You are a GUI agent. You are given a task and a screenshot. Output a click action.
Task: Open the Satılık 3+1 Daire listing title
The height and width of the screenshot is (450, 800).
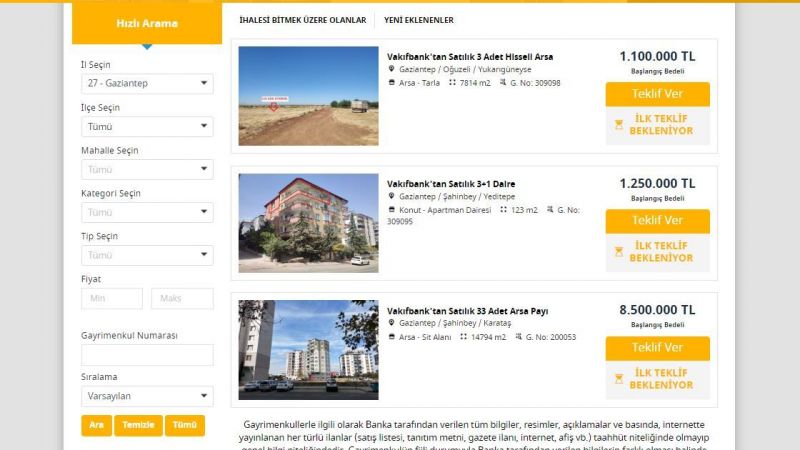(x=451, y=184)
